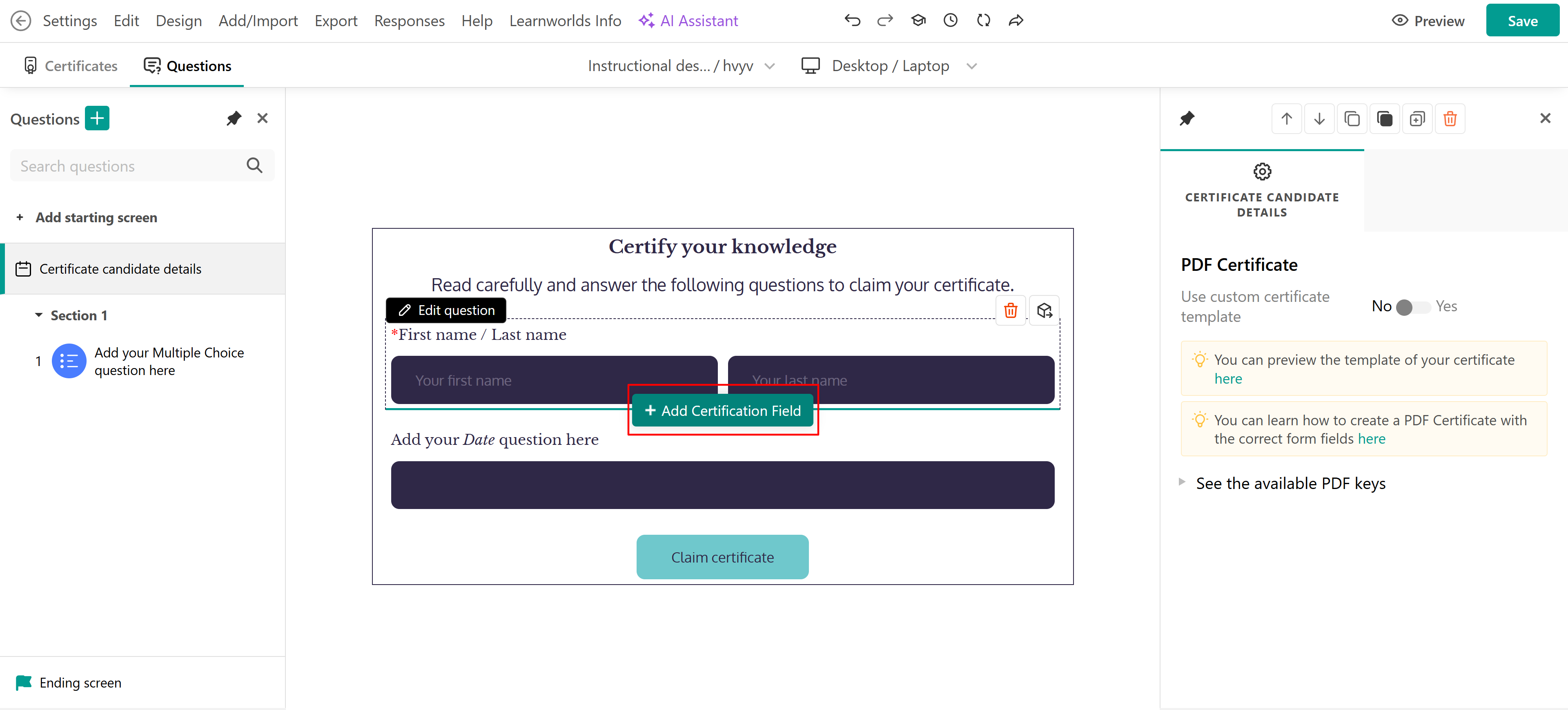Open the revision history clock icon
1568x710 pixels.
coord(950,21)
